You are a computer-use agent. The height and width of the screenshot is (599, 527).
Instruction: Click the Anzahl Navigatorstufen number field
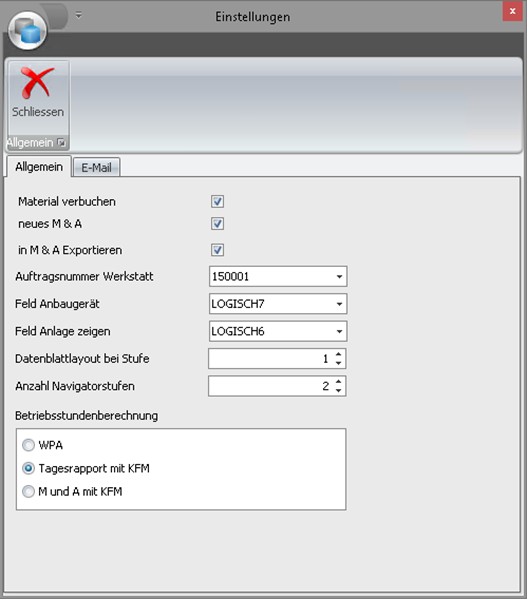coord(271,386)
